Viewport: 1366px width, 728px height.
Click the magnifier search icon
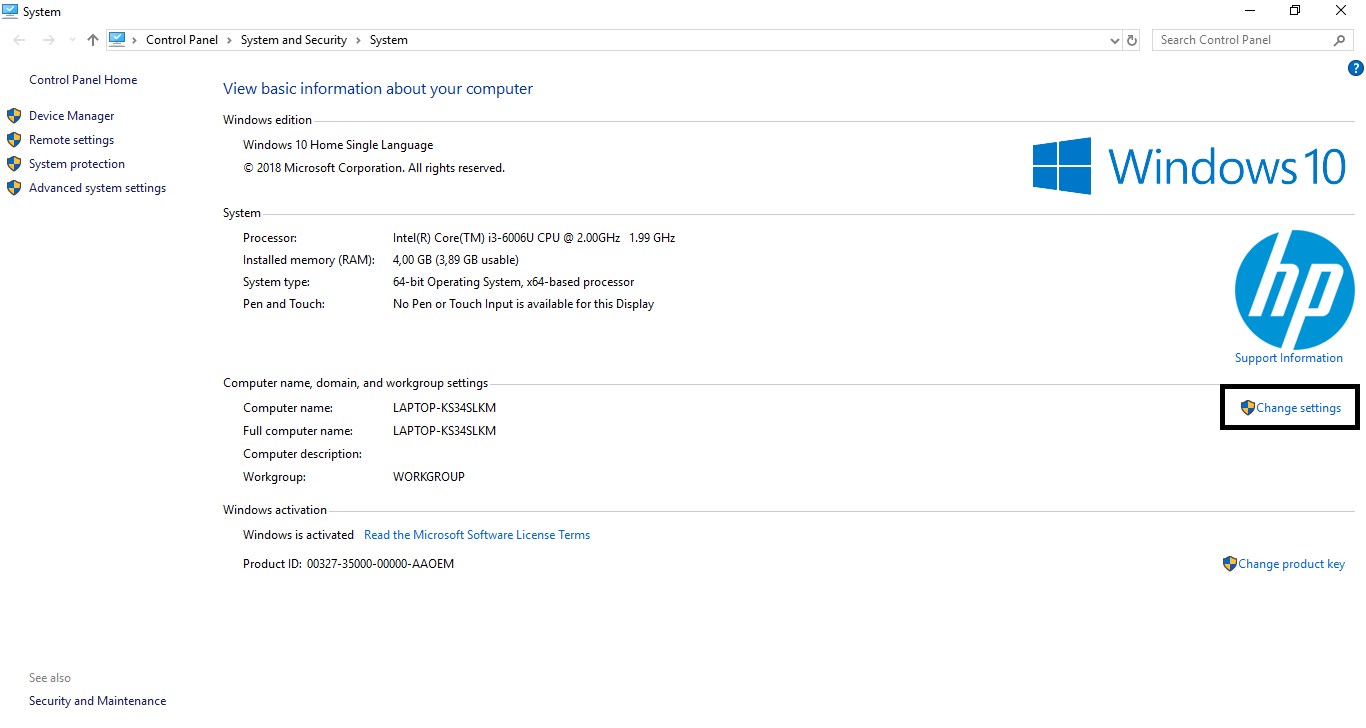[1340, 40]
